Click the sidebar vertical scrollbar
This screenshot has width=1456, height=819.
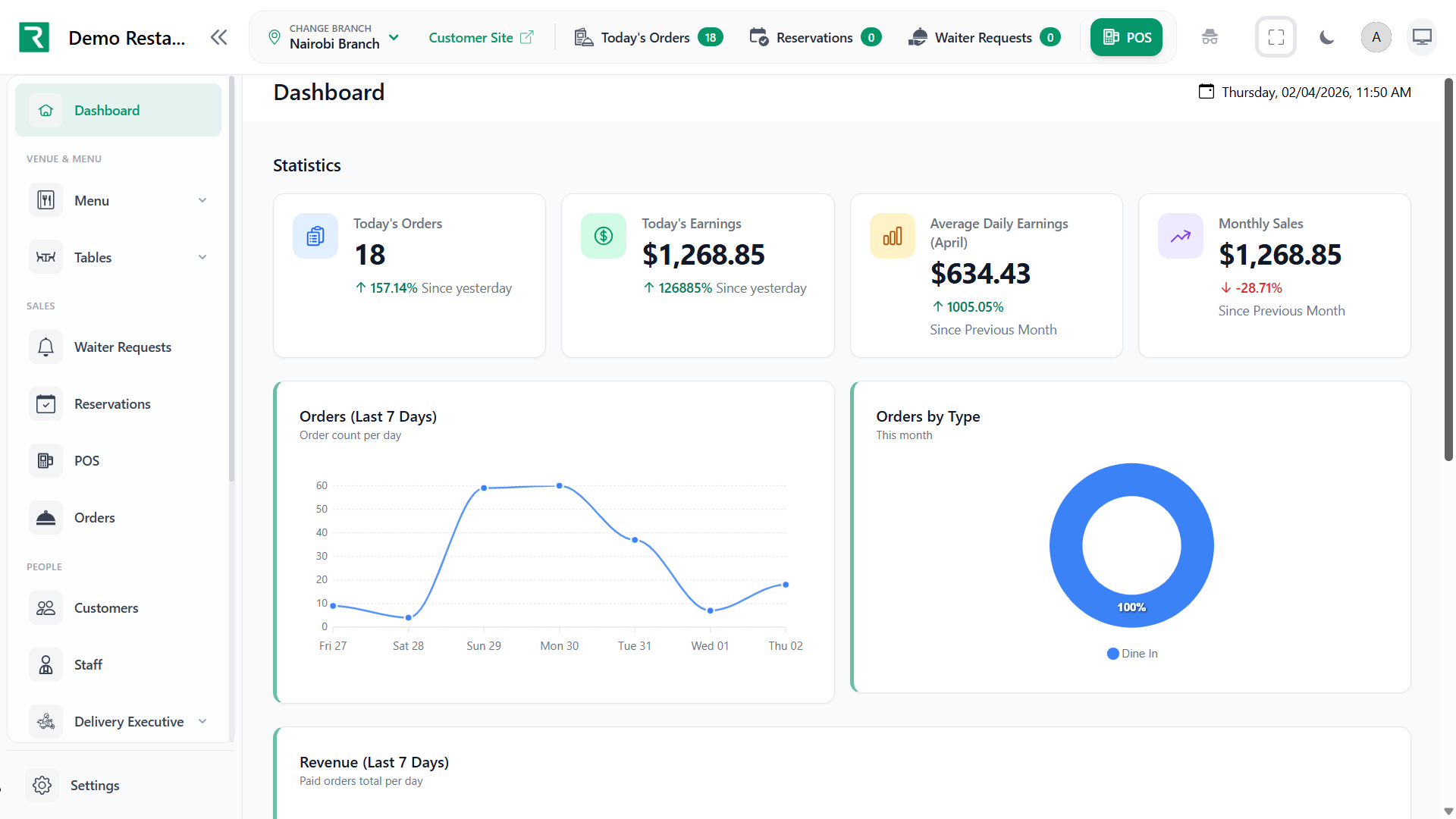(231, 278)
